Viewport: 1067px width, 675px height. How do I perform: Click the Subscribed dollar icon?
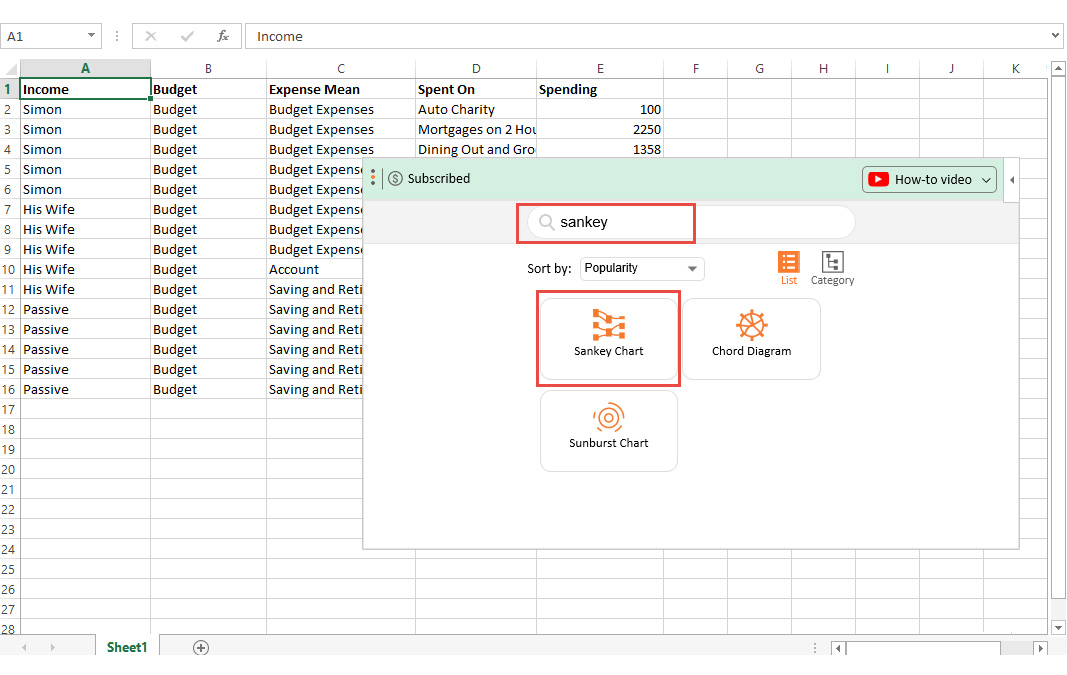coord(395,178)
